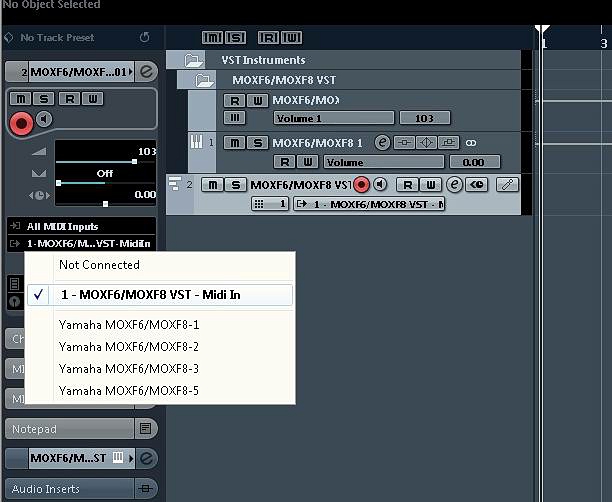Reload the track preset with the circular arrow icon
This screenshot has height=502, width=612.
pyautogui.click(x=144, y=37)
